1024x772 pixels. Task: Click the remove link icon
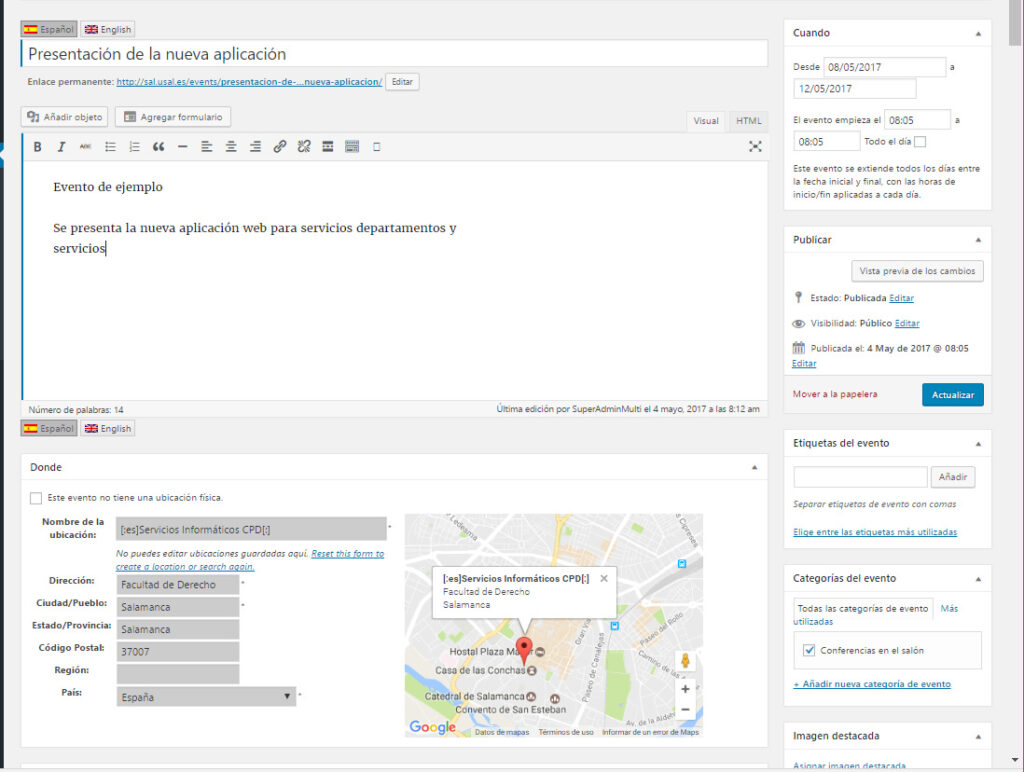(303, 147)
